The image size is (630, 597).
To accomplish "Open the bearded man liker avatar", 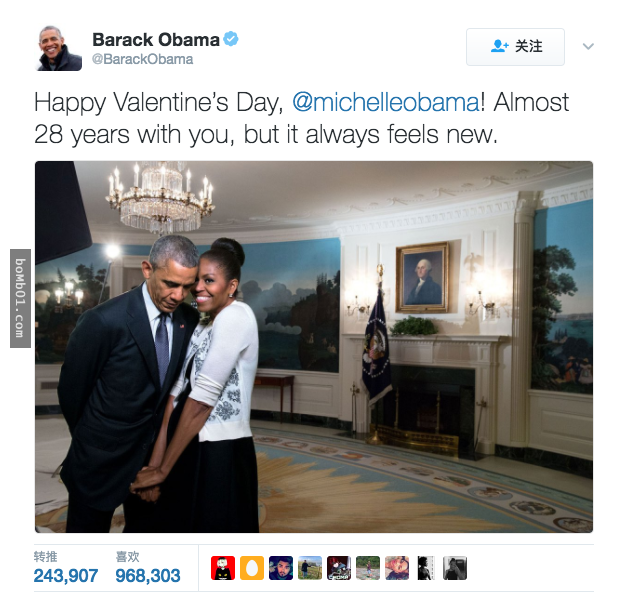I will point(281,568).
